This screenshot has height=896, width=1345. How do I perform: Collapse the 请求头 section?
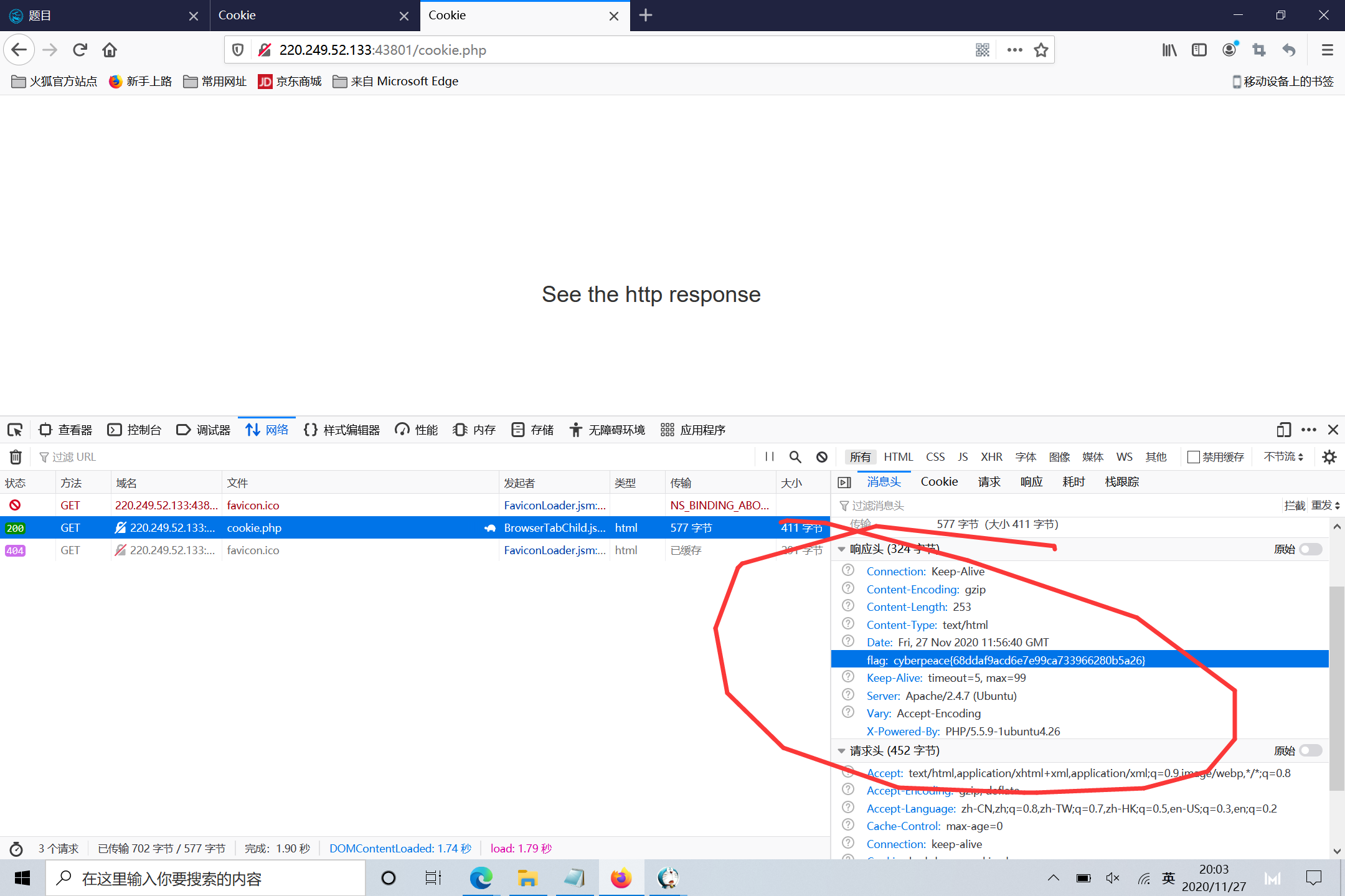[842, 751]
